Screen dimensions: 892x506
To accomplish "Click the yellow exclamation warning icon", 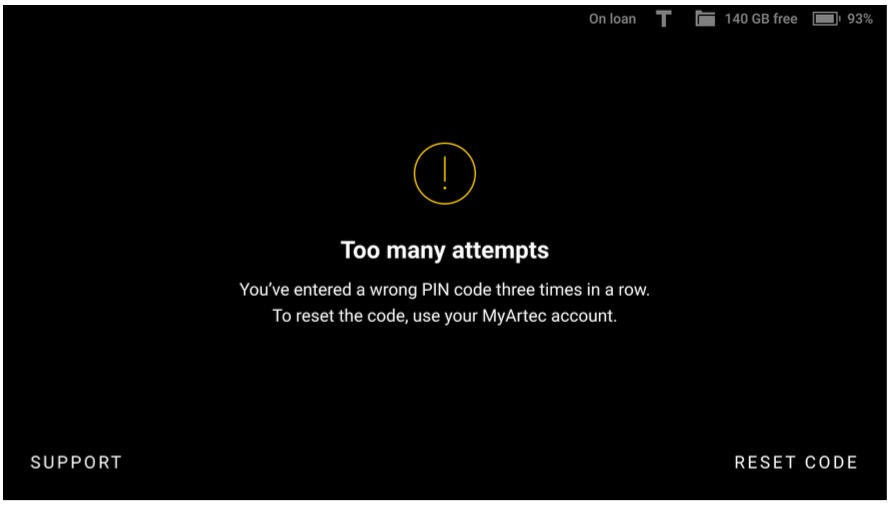I will coord(445,174).
